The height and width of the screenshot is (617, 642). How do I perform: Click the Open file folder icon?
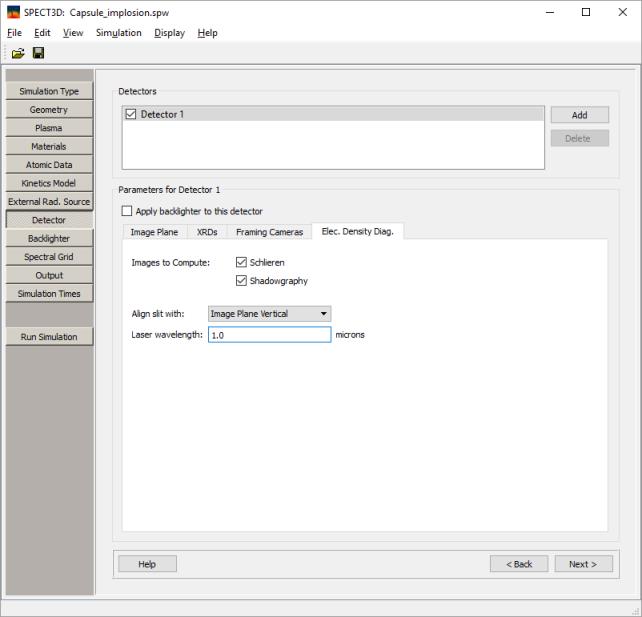tap(18, 53)
